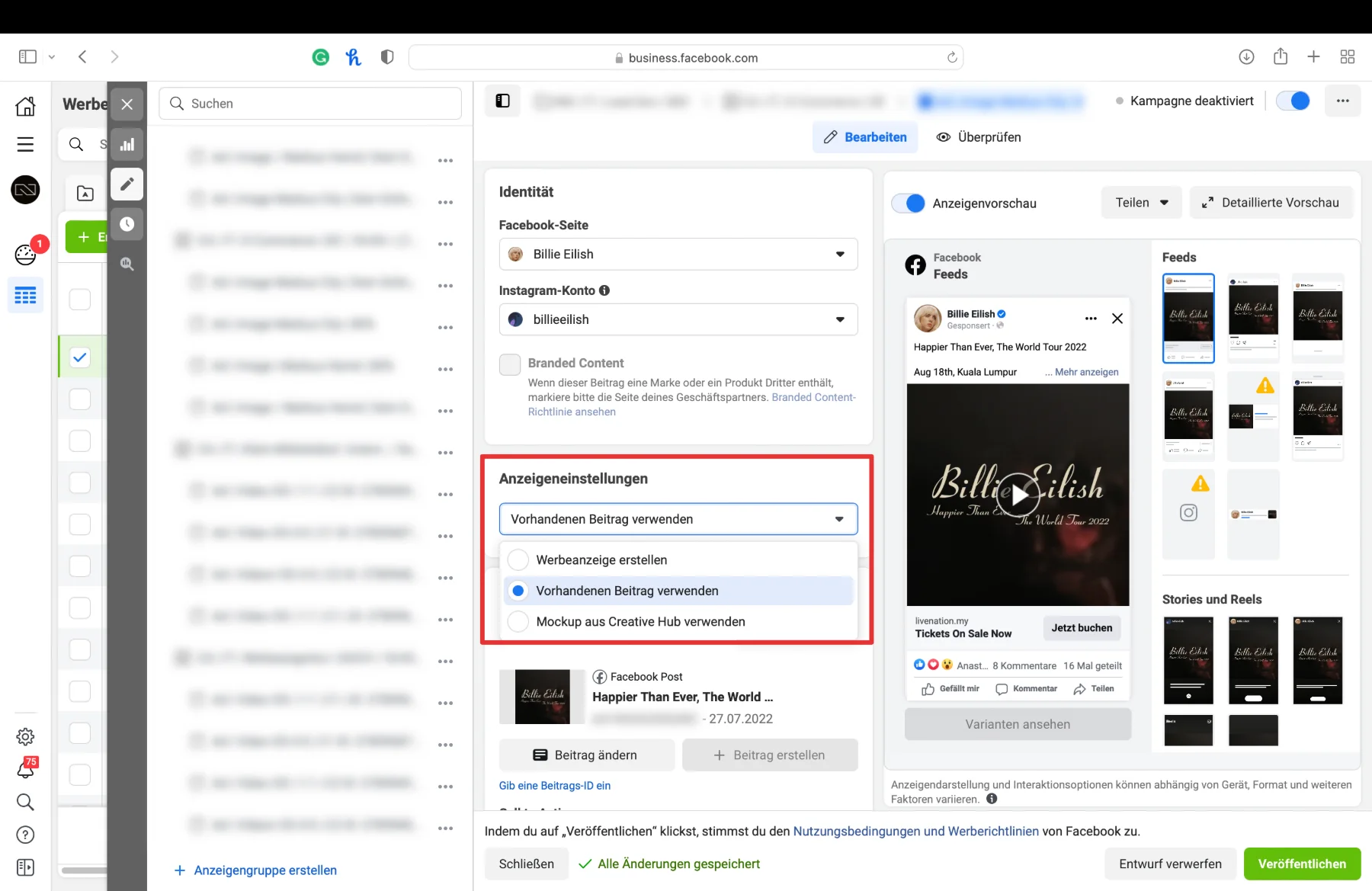This screenshot has width=1372, height=891.
Task: Choose Vorhandenen Beitrag verwenden radio option
Action: tap(518, 591)
